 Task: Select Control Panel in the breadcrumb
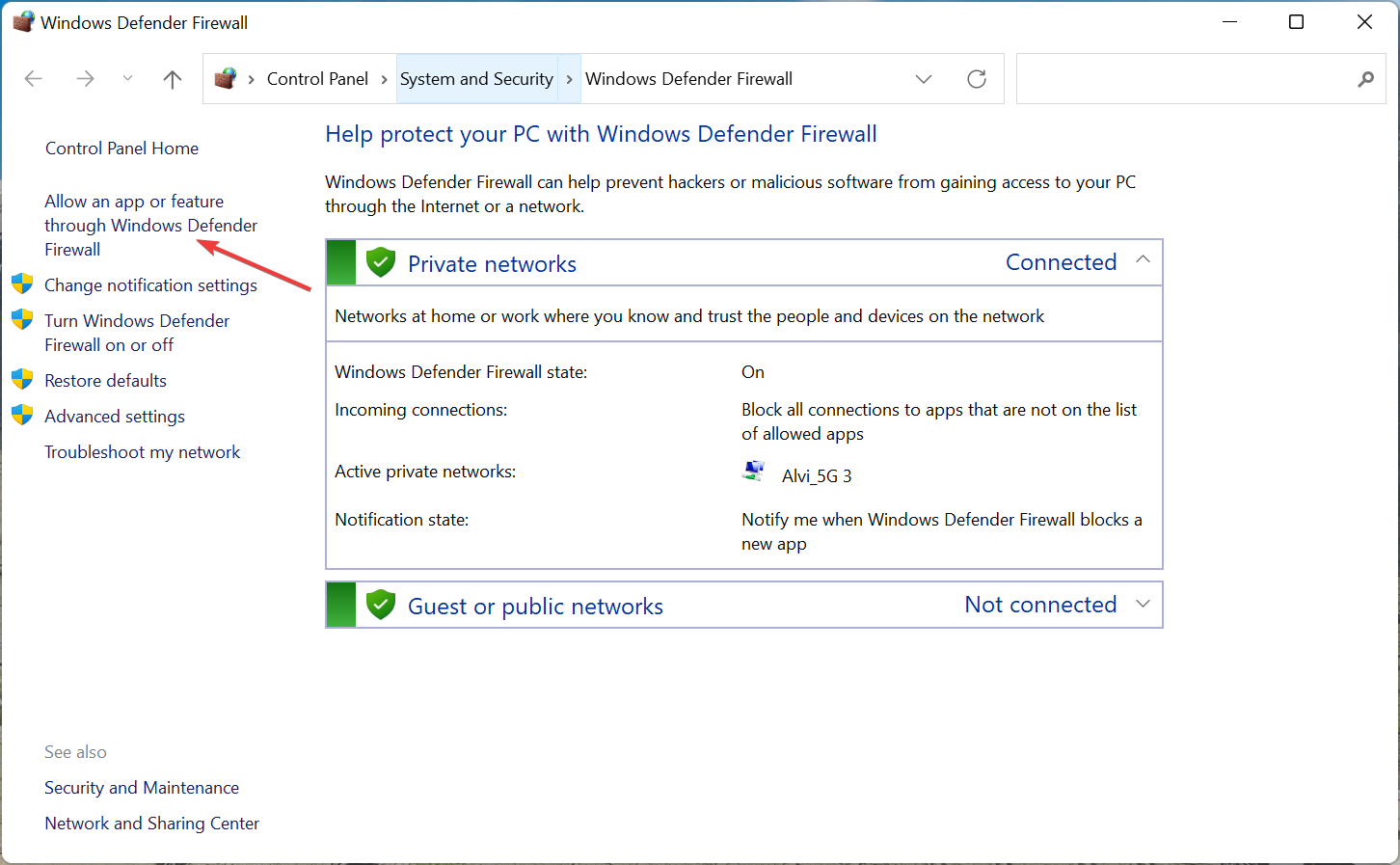tap(317, 79)
